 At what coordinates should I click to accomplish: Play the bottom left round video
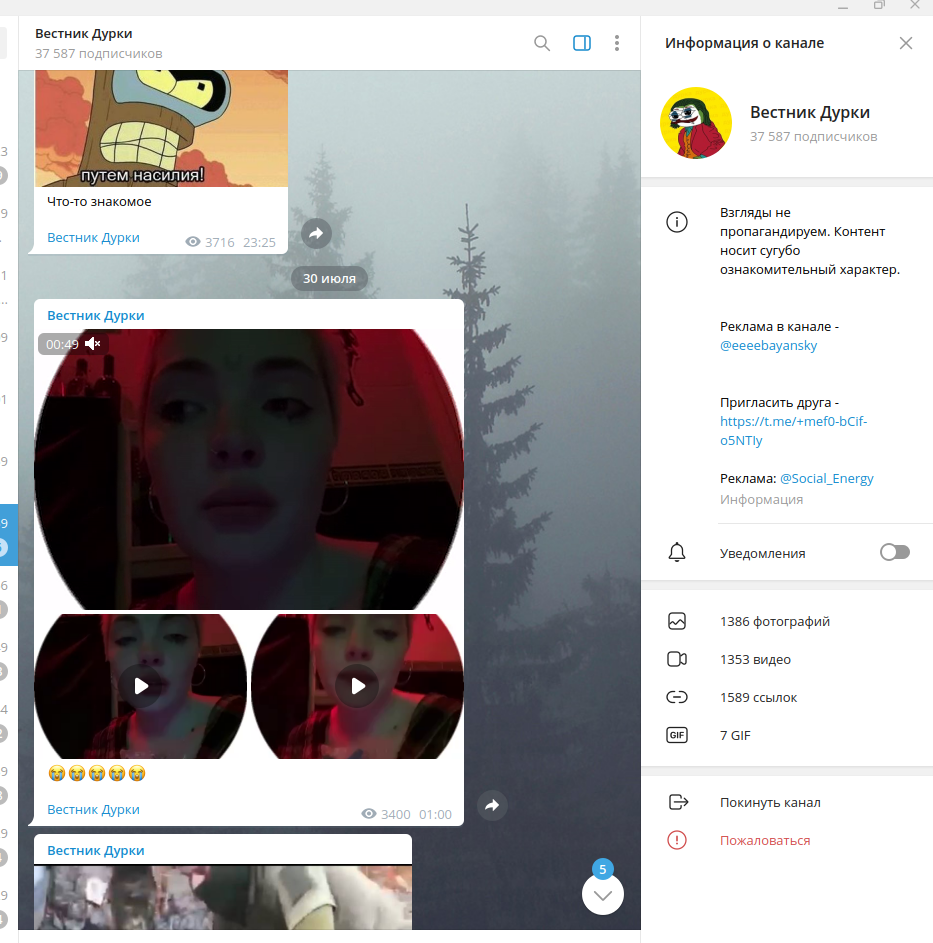[x=141, y=686]
